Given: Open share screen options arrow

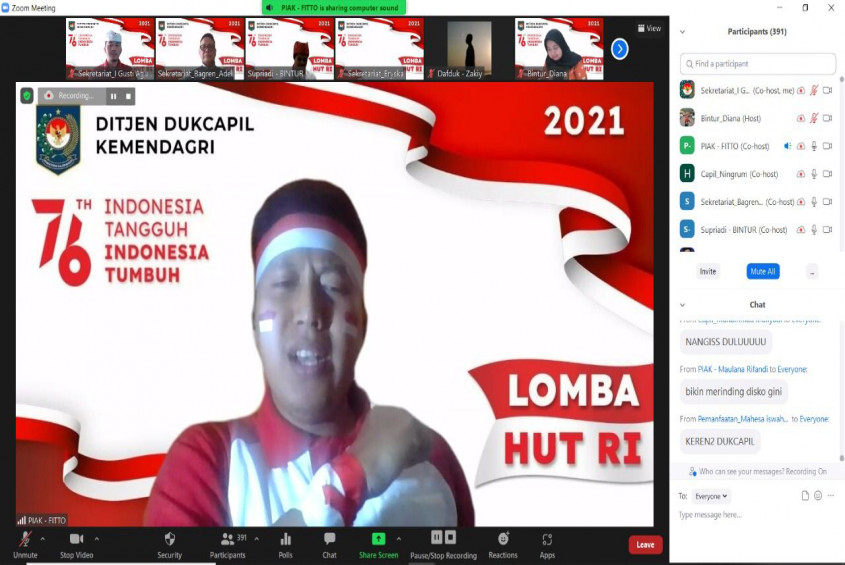Looking at the screenshot, I should point(399,539).
